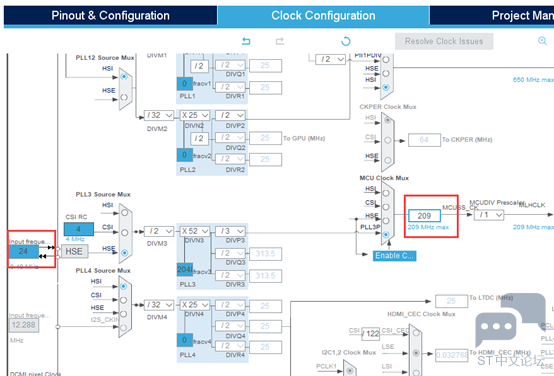Select HSE in CKPER Clock Mux
Screen dimensions: 554x376
(x=388, y=160)
